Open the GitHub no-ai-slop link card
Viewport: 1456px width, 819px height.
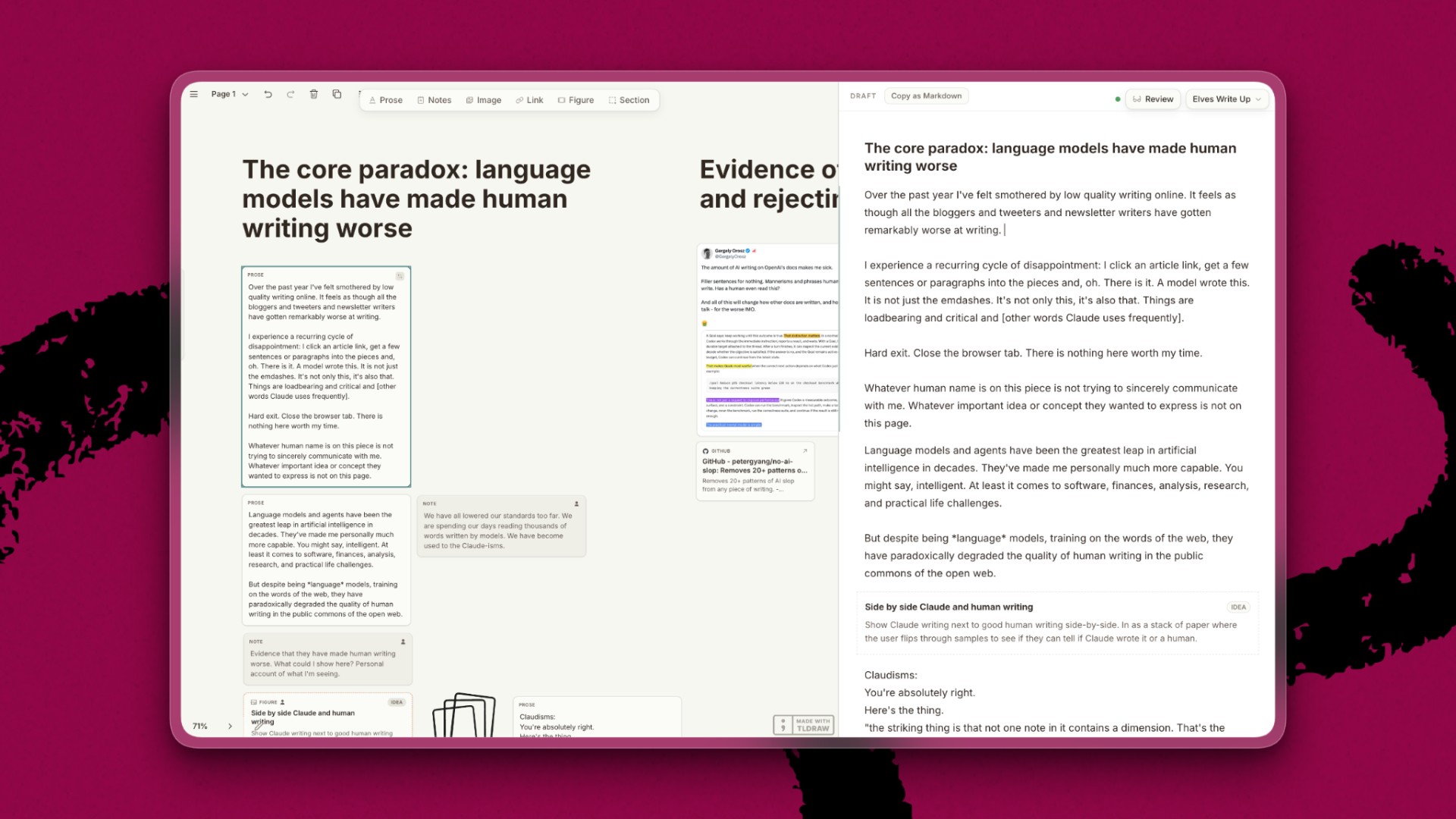[x=755, y=471]
